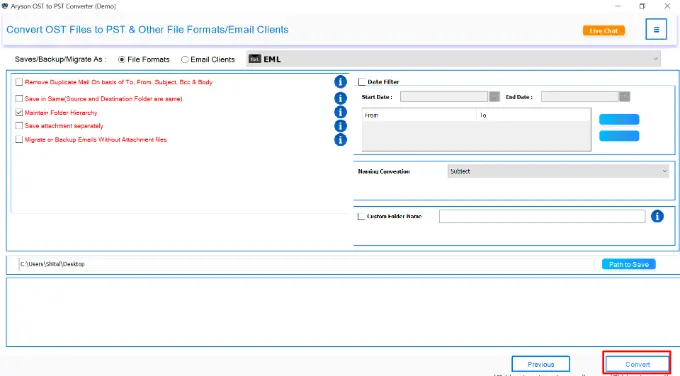Maximize the Aryson window
This screenshot has height=376, width=680.
(642, 6)
